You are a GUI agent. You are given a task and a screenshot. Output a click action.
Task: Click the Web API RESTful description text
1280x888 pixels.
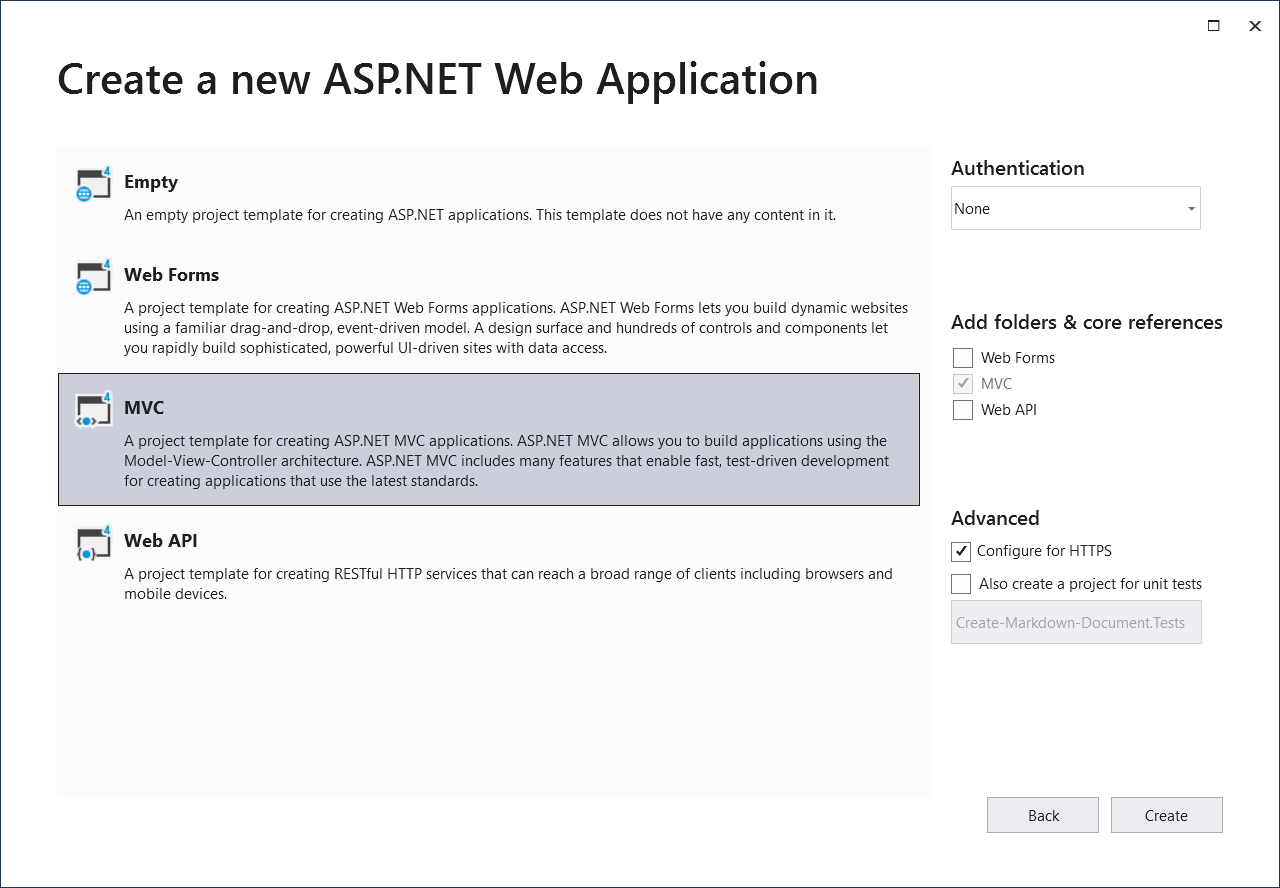508,584
